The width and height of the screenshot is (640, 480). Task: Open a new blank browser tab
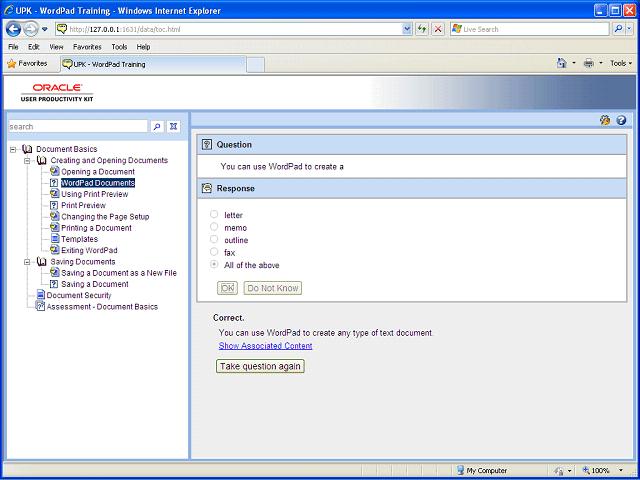pos(256,65)
